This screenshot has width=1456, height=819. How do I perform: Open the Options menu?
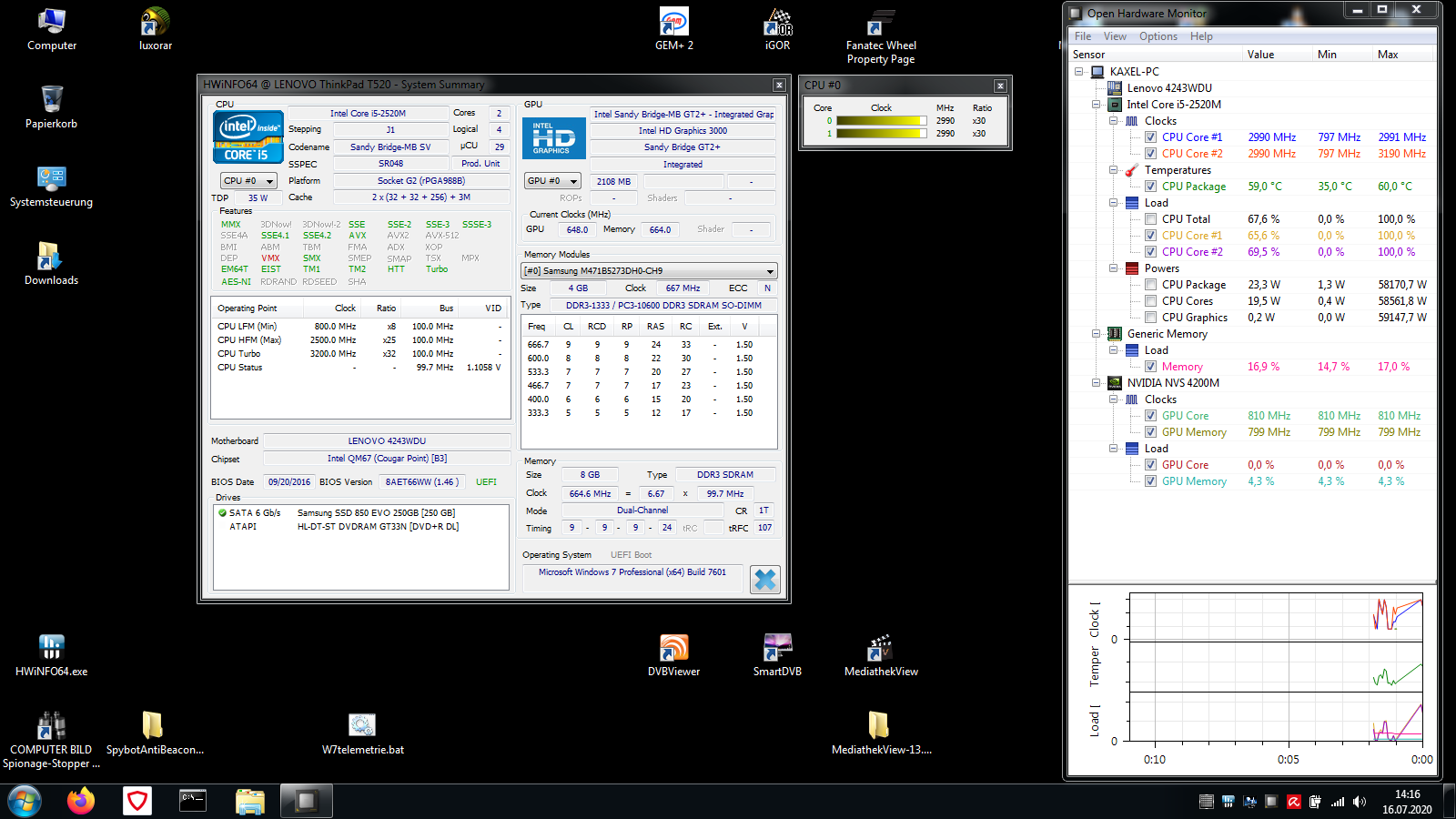(x=1158, y=36)
